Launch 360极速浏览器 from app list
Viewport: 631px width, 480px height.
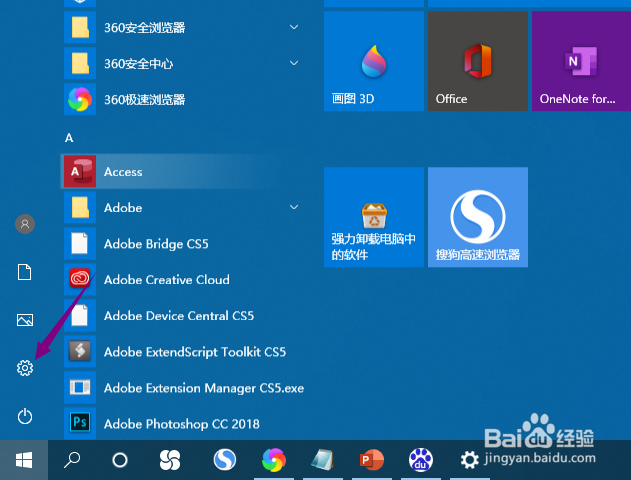tap(184, 99)
